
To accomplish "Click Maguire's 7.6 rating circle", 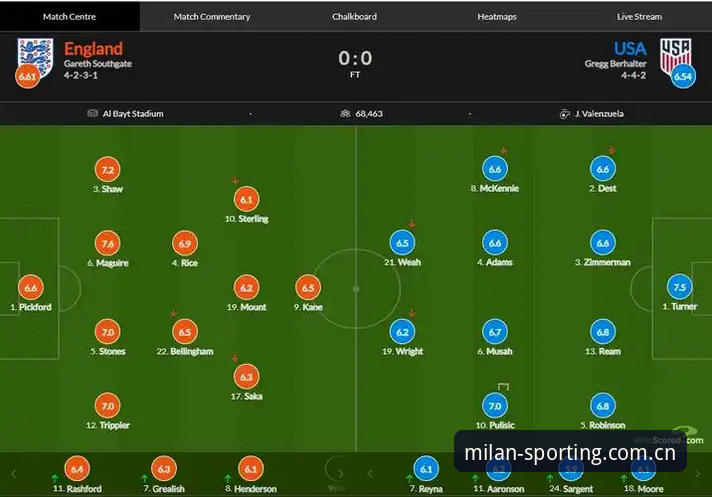I will [108, 244].
